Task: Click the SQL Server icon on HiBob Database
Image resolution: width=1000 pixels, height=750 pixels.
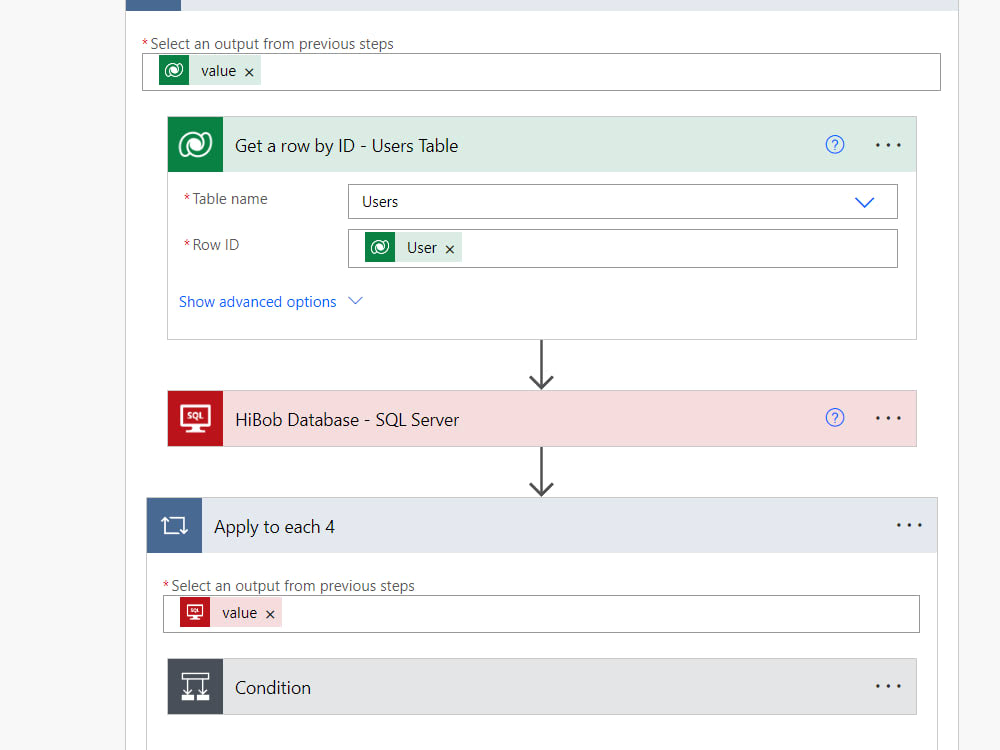Action: pos(195,419)
